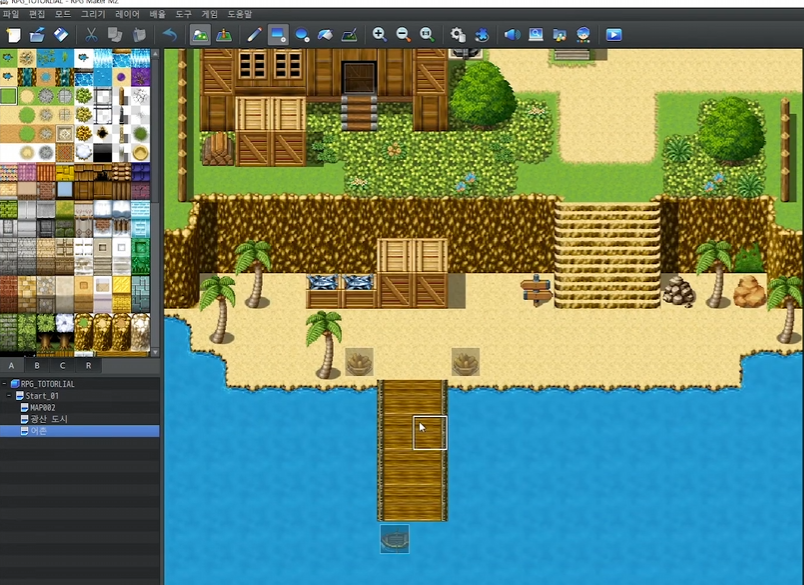This screenshot has width=804, height=585.
Task: Click the right basket event on beach
Action: click(x=466, y=361)
